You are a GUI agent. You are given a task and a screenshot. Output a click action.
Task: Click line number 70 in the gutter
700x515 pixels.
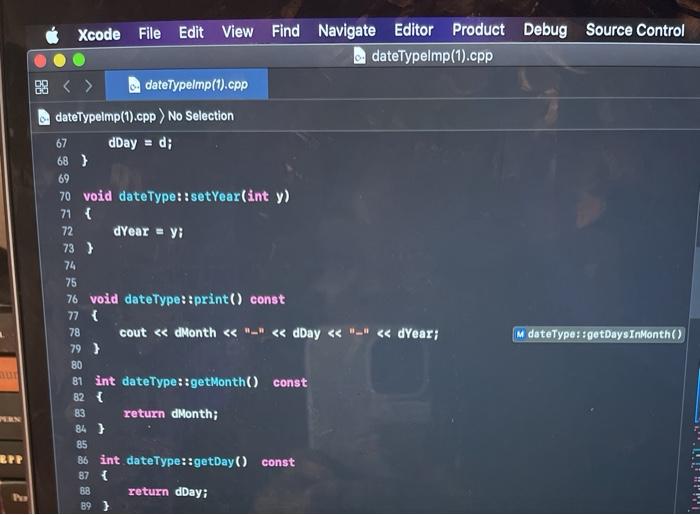(x=65, y=197)
